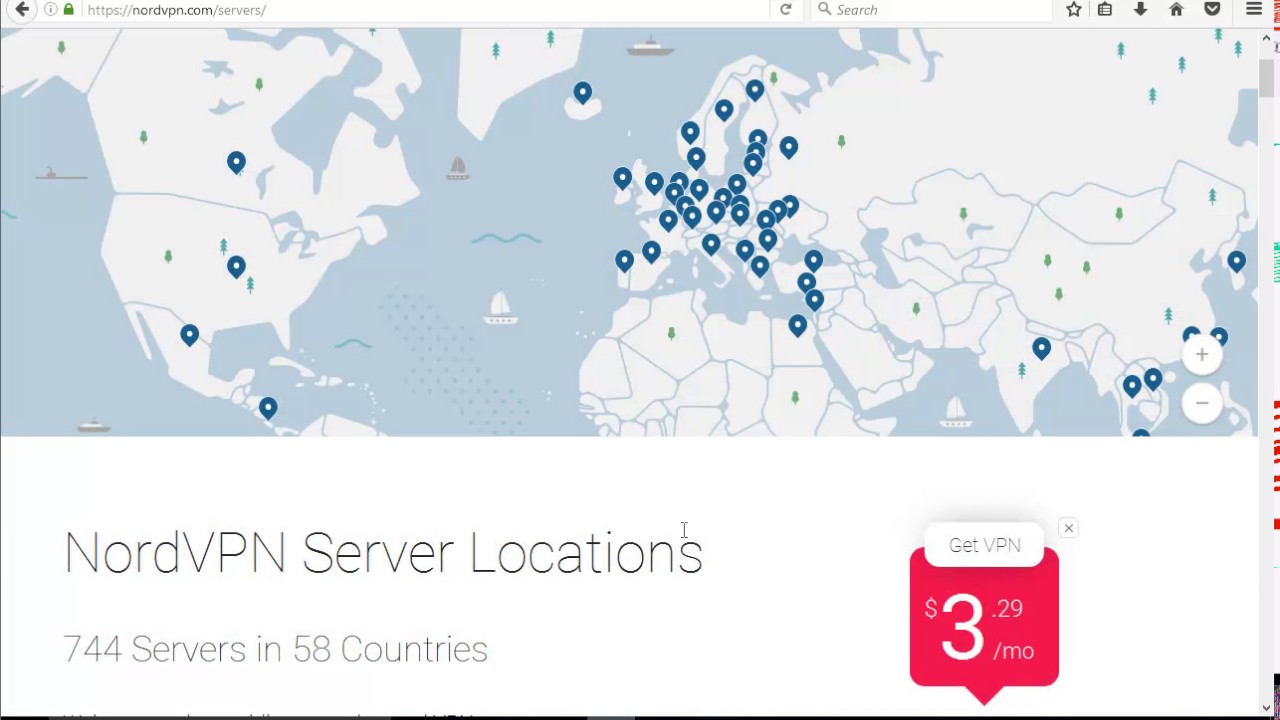Open the site information icon in address bar
1280x720 pixels.
(50, 9)
